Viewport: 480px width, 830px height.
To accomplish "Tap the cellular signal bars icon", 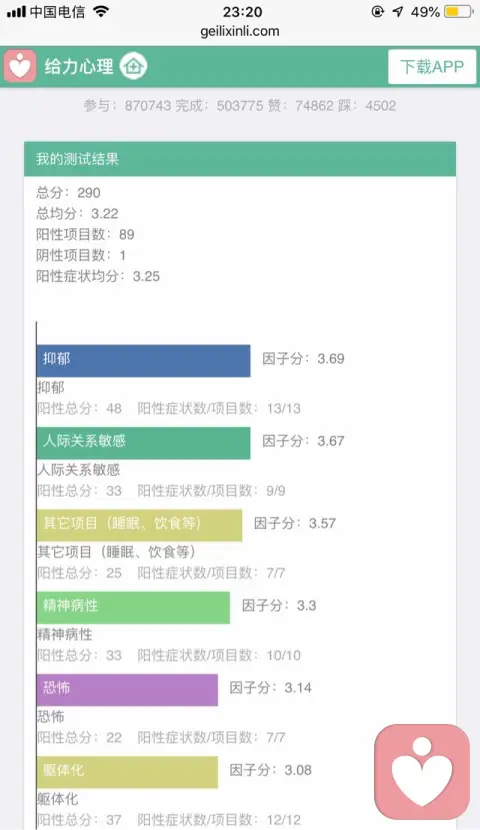I will coord(16,12).
